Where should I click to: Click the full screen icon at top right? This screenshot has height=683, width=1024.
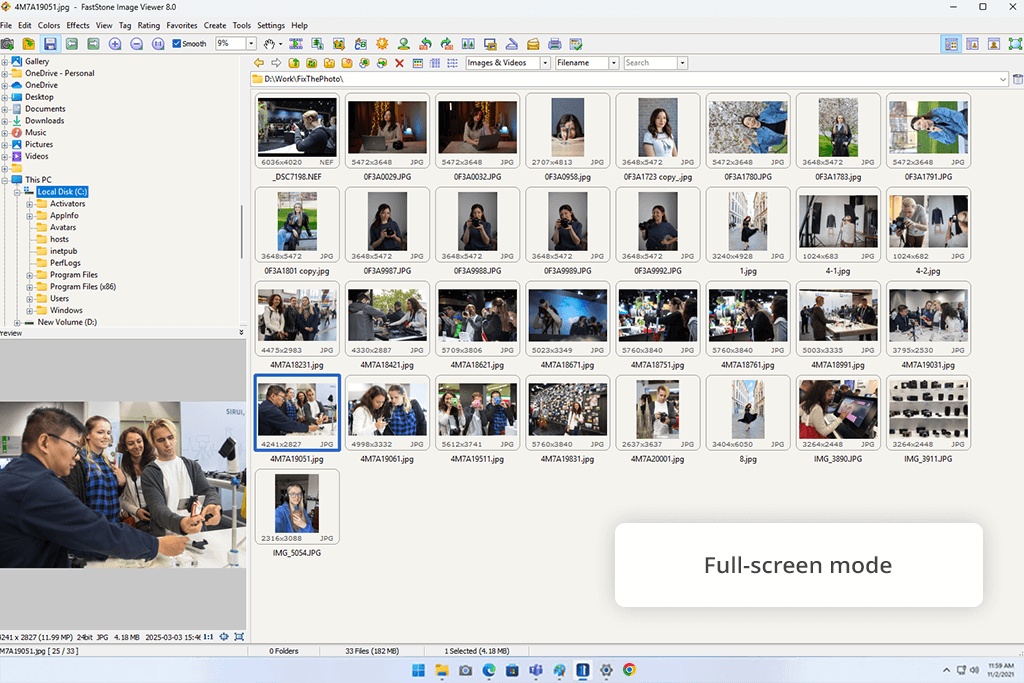pyautogui.click(x=1015, y=44)
